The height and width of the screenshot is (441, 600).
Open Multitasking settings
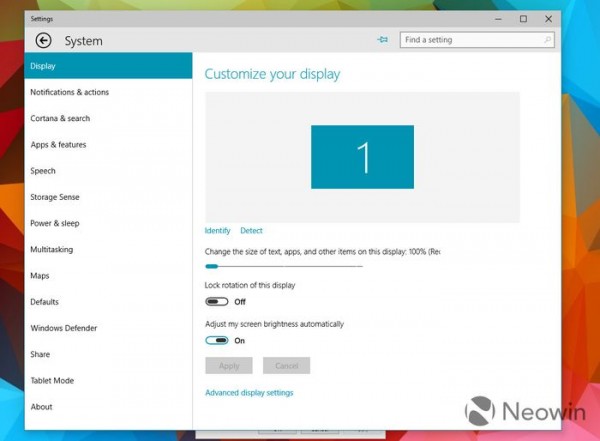[x=52, y=249]
